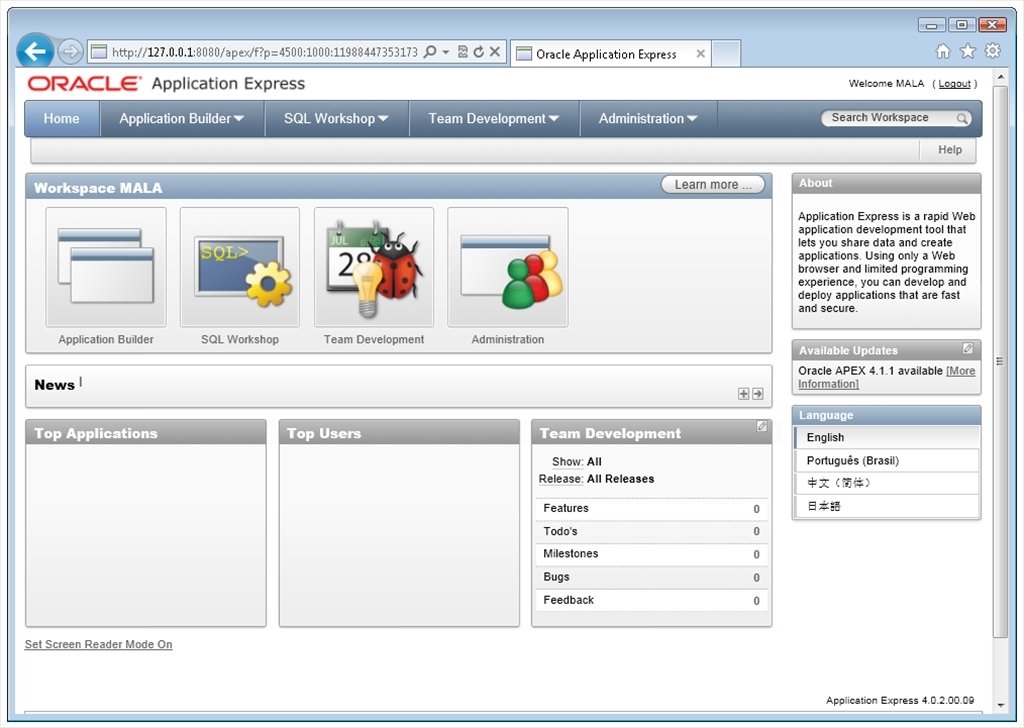Click the page scrollbar up arrow
Screen dimensions: 1024x728
(1000, 77)
